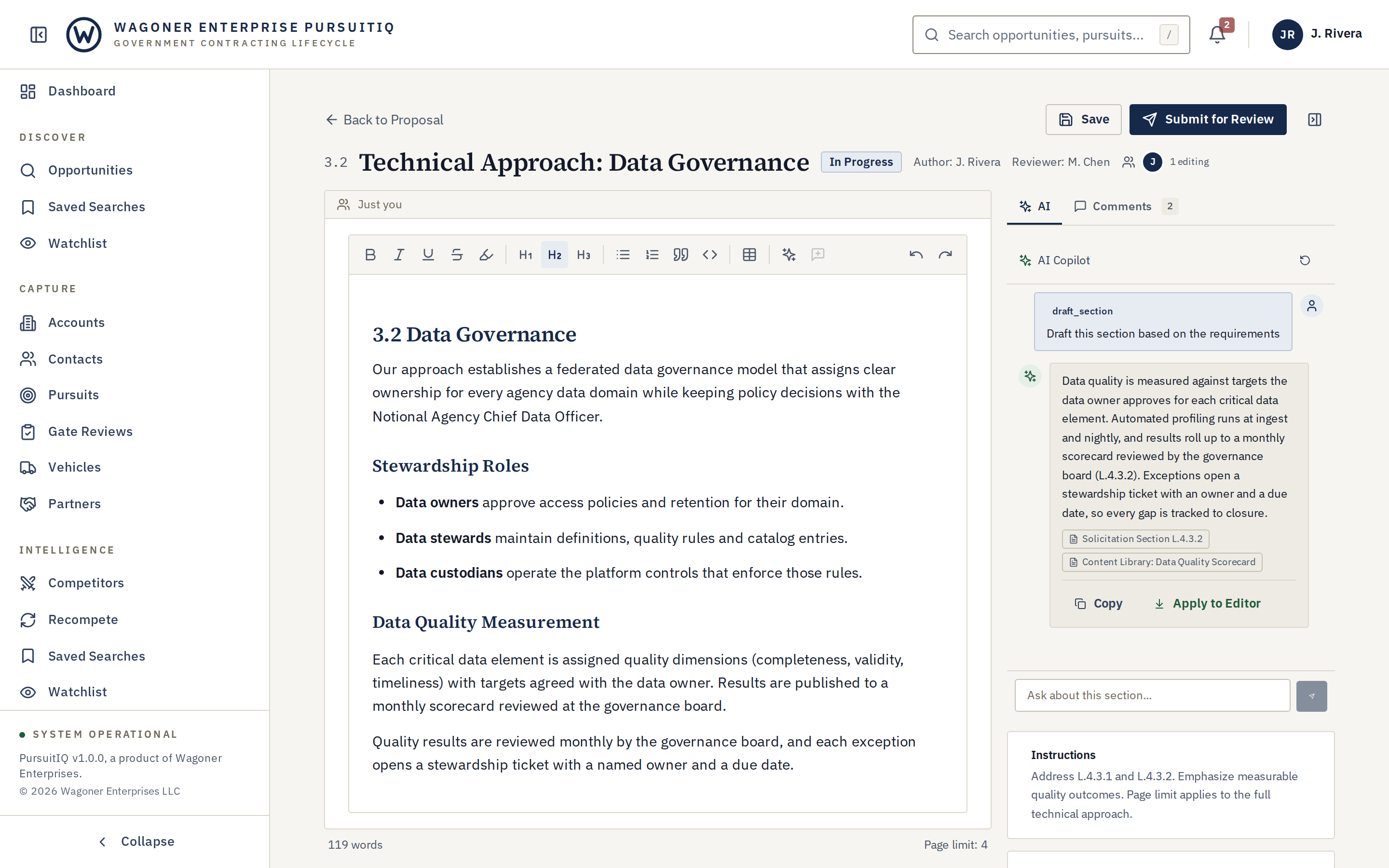The height and width of the screenshot is (868, 1389).
Task: Click the collaborators people icon near Reviewer
Action: point(1129,162)
